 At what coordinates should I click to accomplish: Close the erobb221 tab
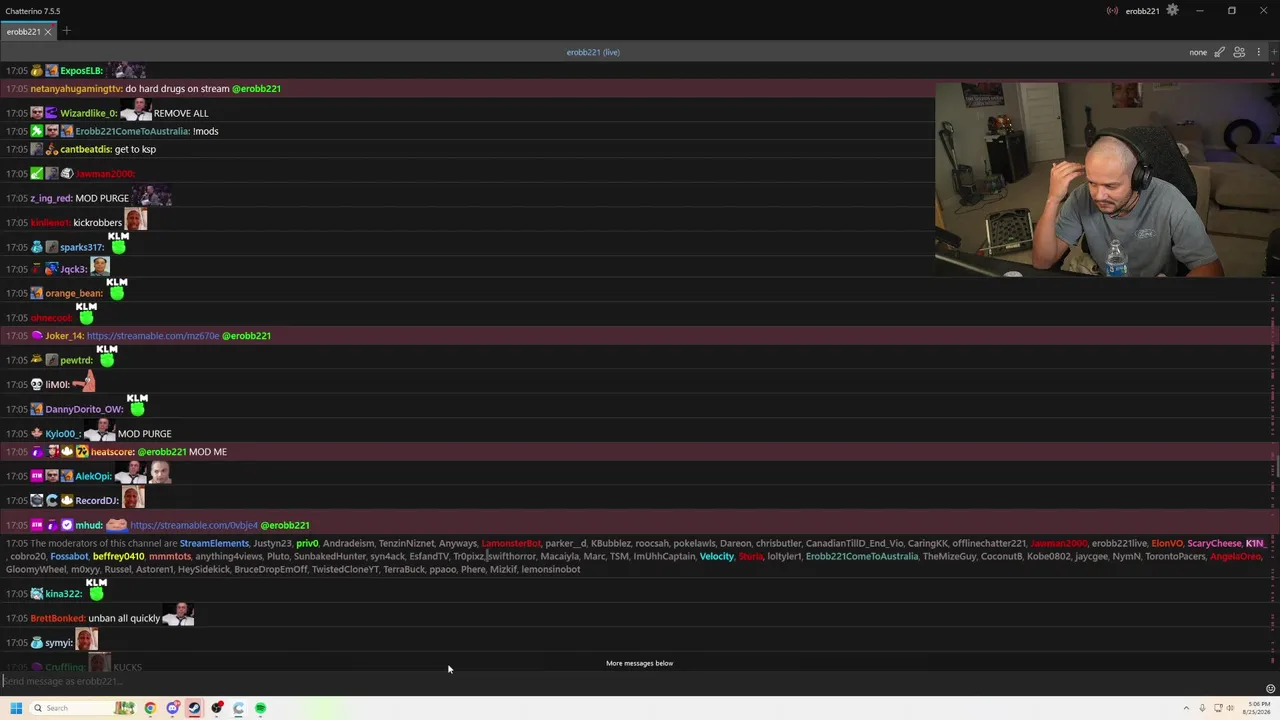click(48, 32)
